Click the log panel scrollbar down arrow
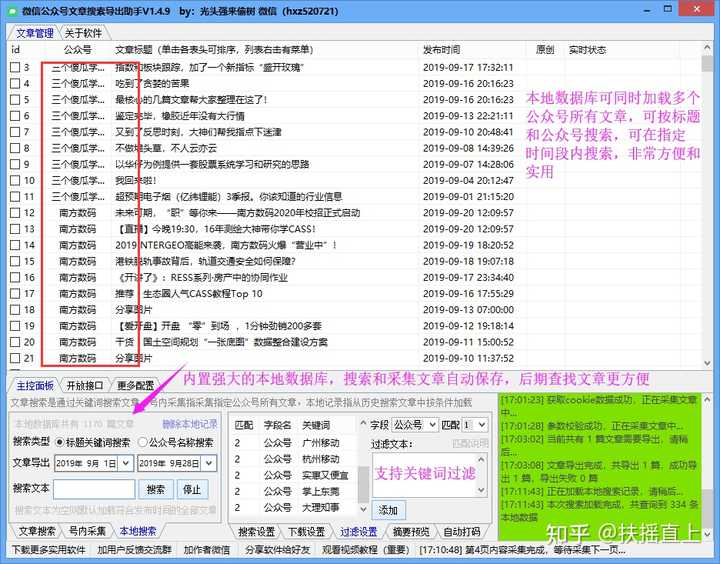 [707, 534]
